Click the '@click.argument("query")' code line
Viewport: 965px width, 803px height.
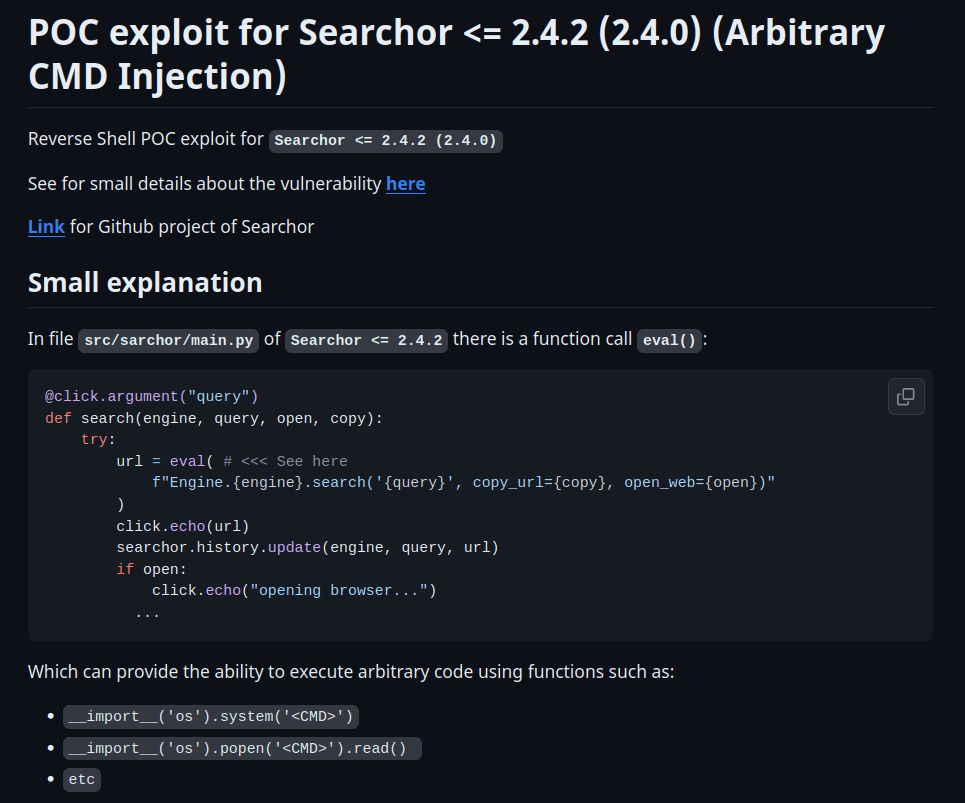click(x=151, y=397)
